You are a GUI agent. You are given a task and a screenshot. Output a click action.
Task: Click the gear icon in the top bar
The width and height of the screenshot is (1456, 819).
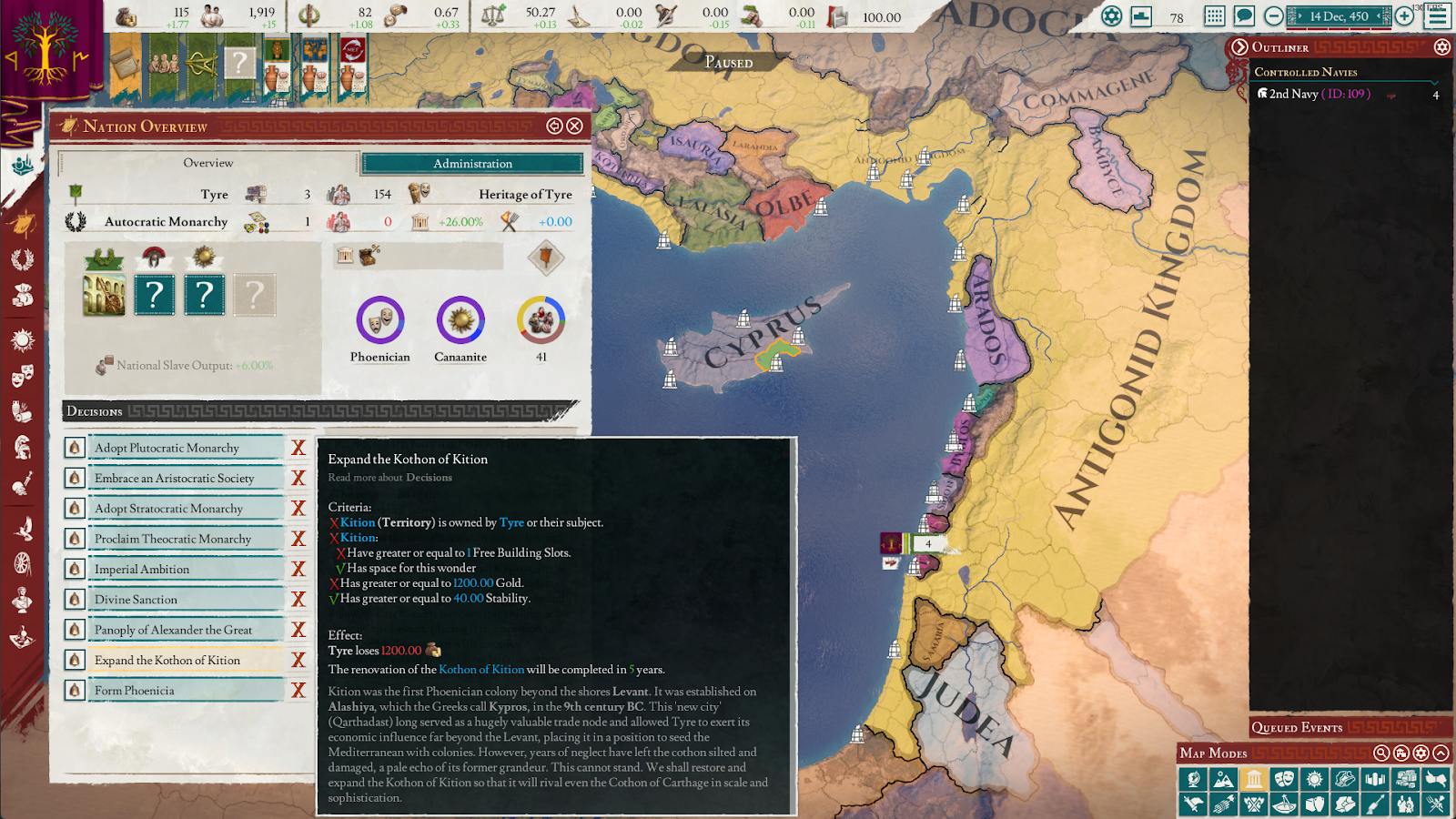point(1111,15)
